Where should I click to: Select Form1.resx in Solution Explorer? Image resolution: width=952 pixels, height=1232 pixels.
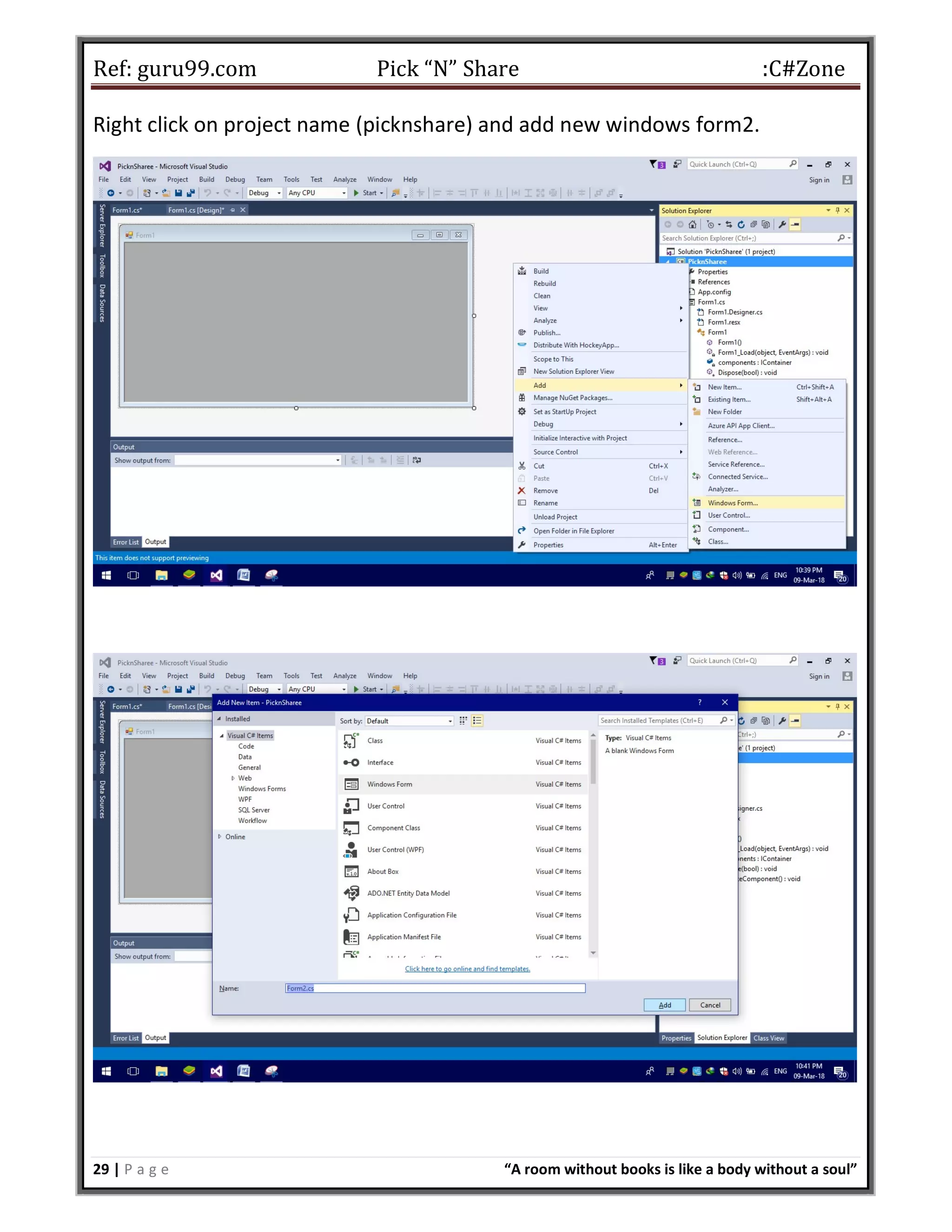724,322
